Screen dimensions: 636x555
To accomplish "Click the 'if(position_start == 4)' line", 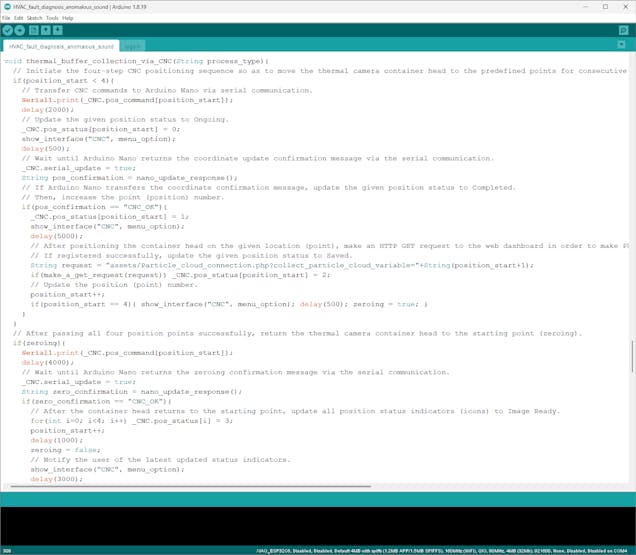I will click(229, 304).
